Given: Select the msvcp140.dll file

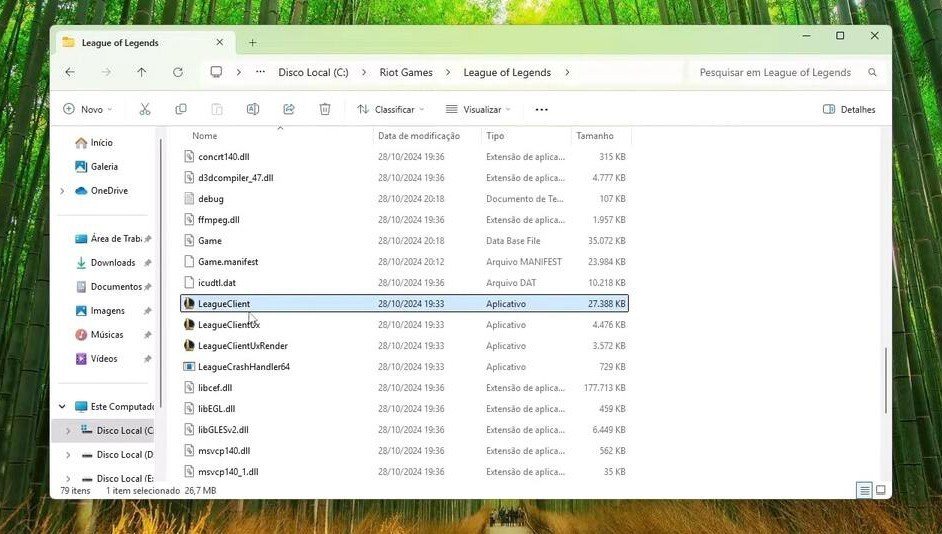Looking at the screenshot, I should pyautogui.click(x=405, y=451).
